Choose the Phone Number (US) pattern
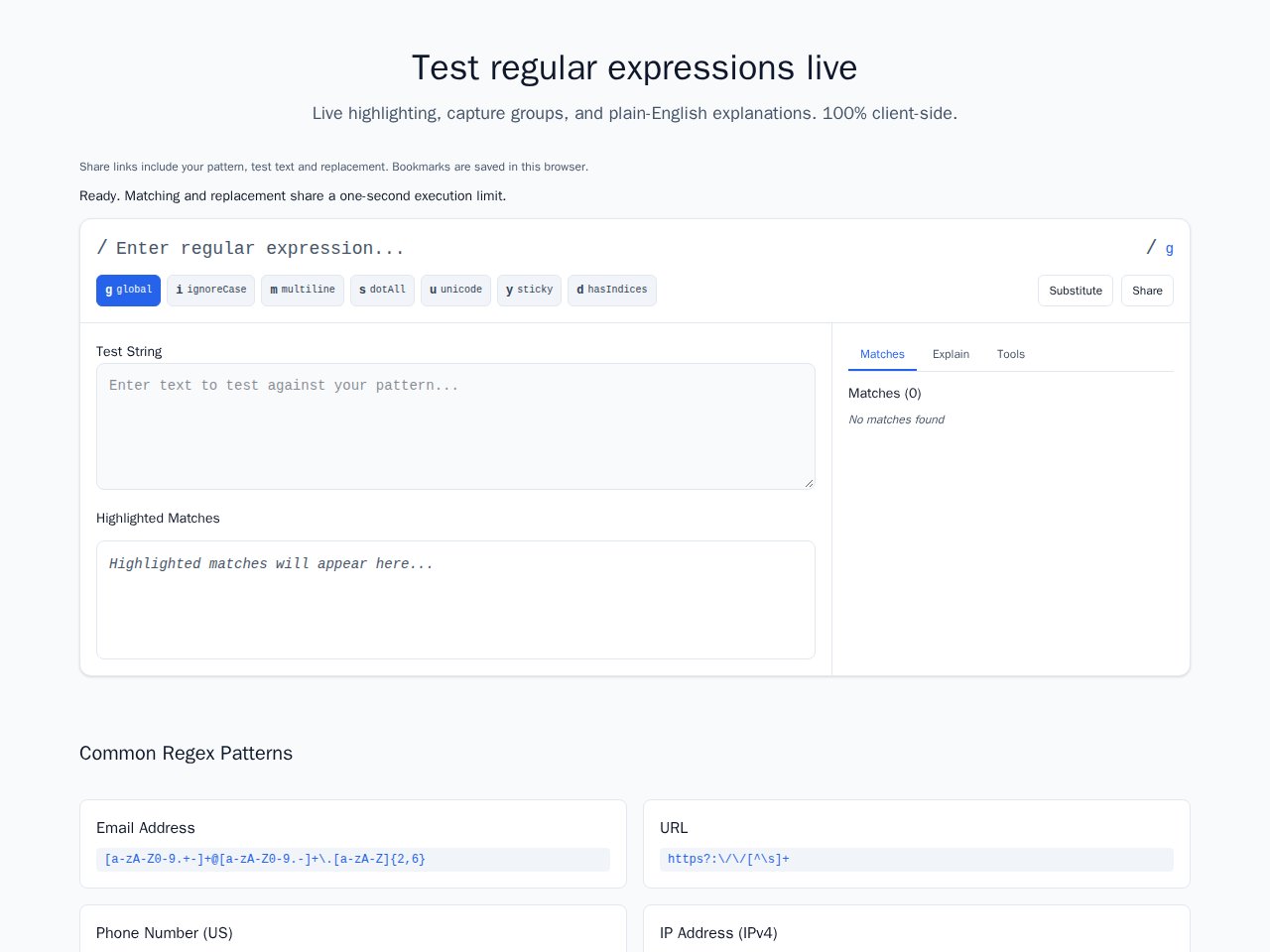This screenshot has width=1270, height=952. (353, 929)
